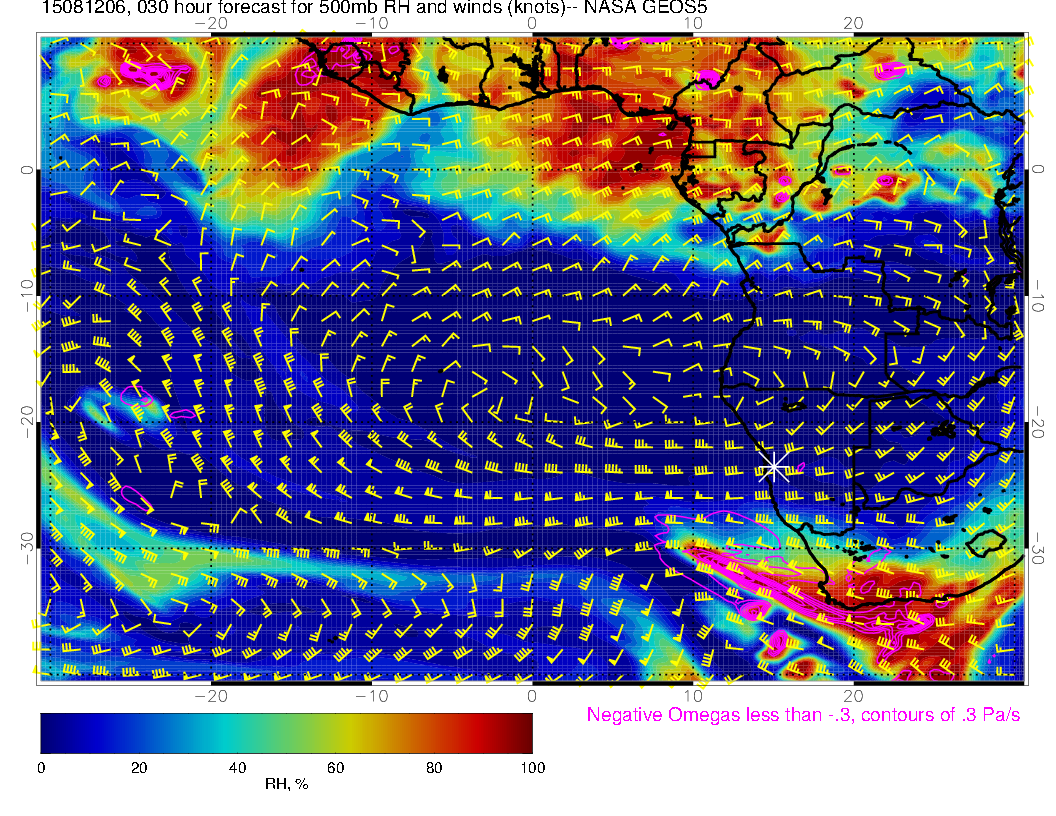Select the dark blue end of the RH colorbar
Image resolution: width=1056 pixels, height=816 pixels.
click(52, 732)
